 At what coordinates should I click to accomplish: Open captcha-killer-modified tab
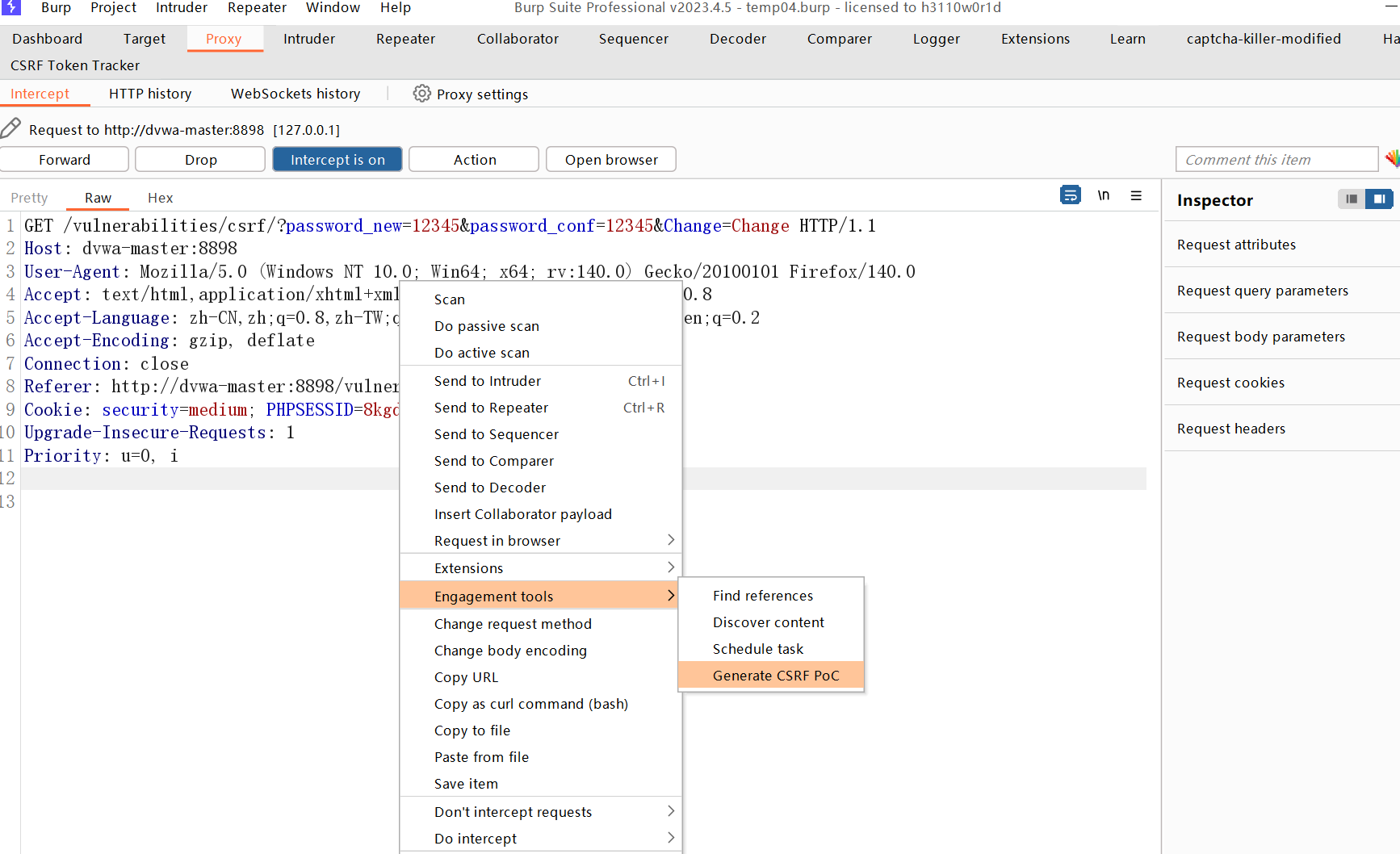pyautogui.click(x=1264, y=39)
